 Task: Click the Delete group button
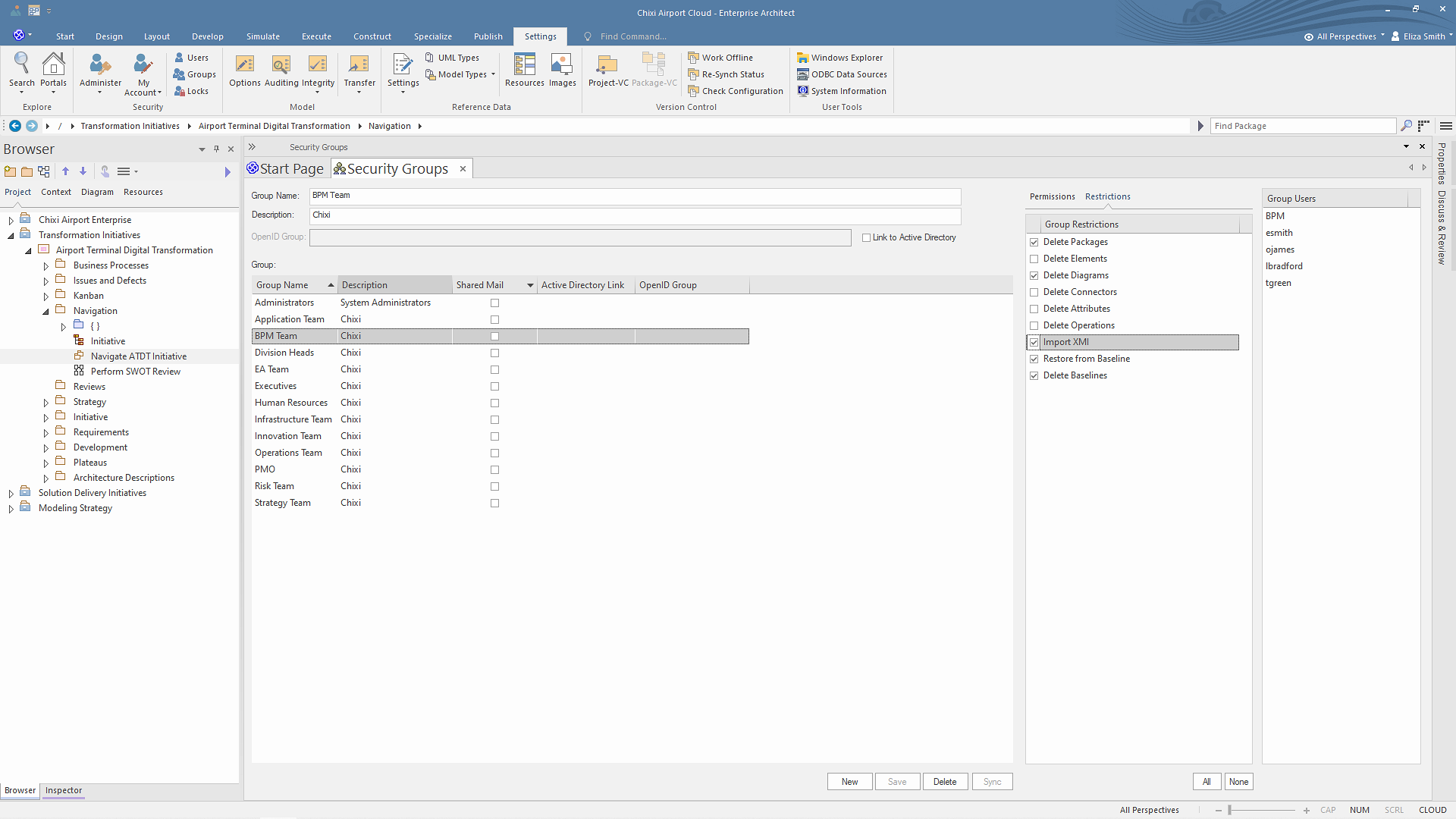(945, 782)
